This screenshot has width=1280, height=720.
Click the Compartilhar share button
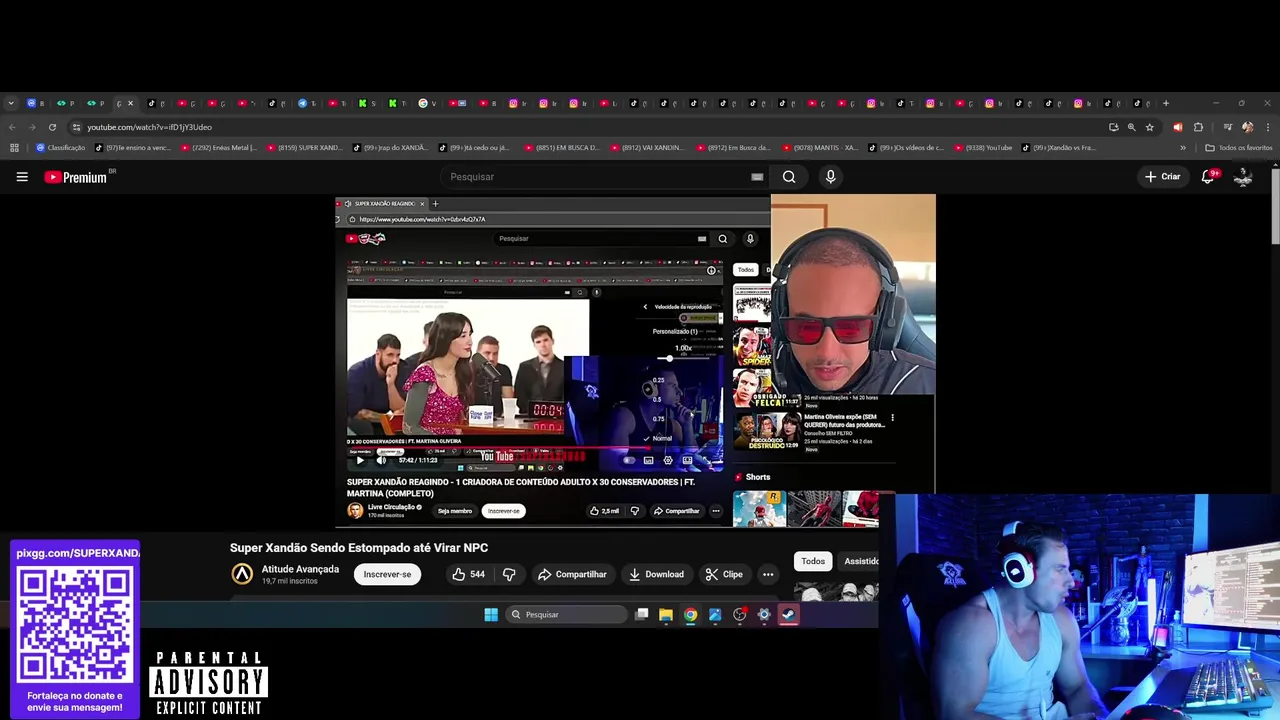[572, 574]
